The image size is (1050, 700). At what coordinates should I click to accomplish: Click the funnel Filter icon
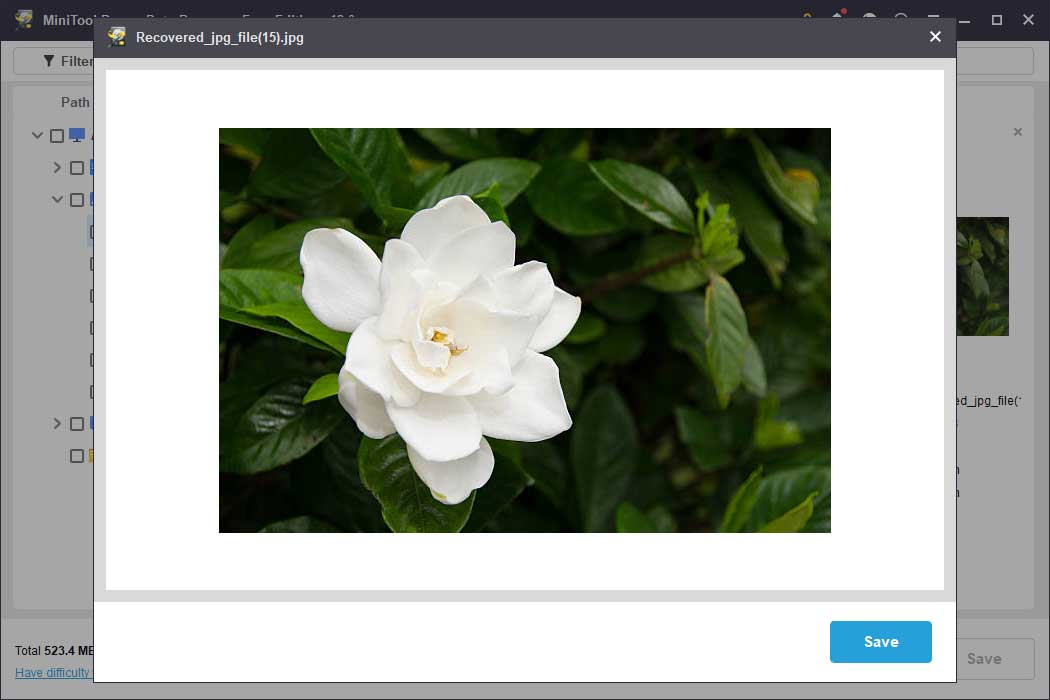[48, 61]
